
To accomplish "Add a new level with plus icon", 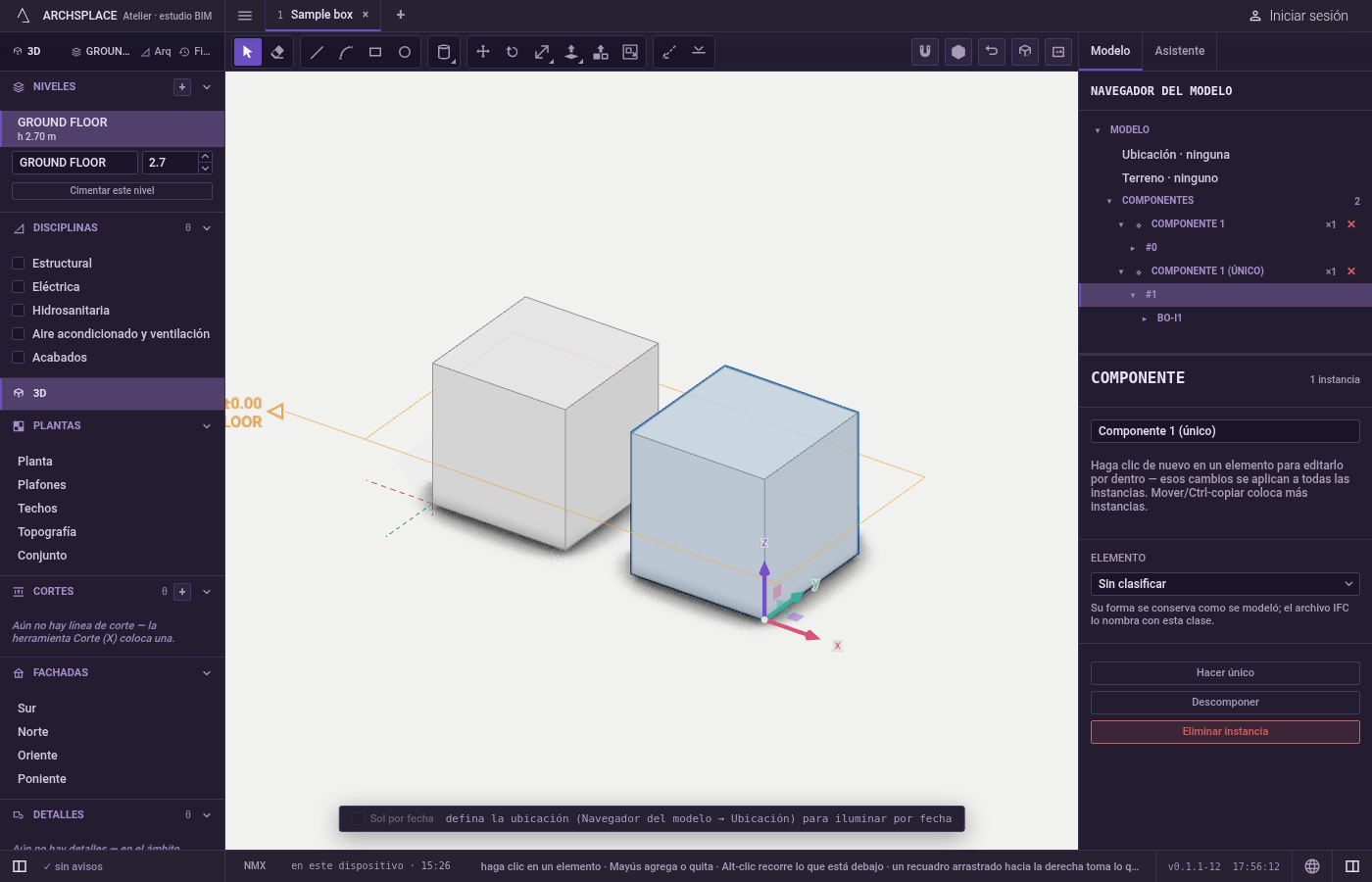I will tap(182, 87).
